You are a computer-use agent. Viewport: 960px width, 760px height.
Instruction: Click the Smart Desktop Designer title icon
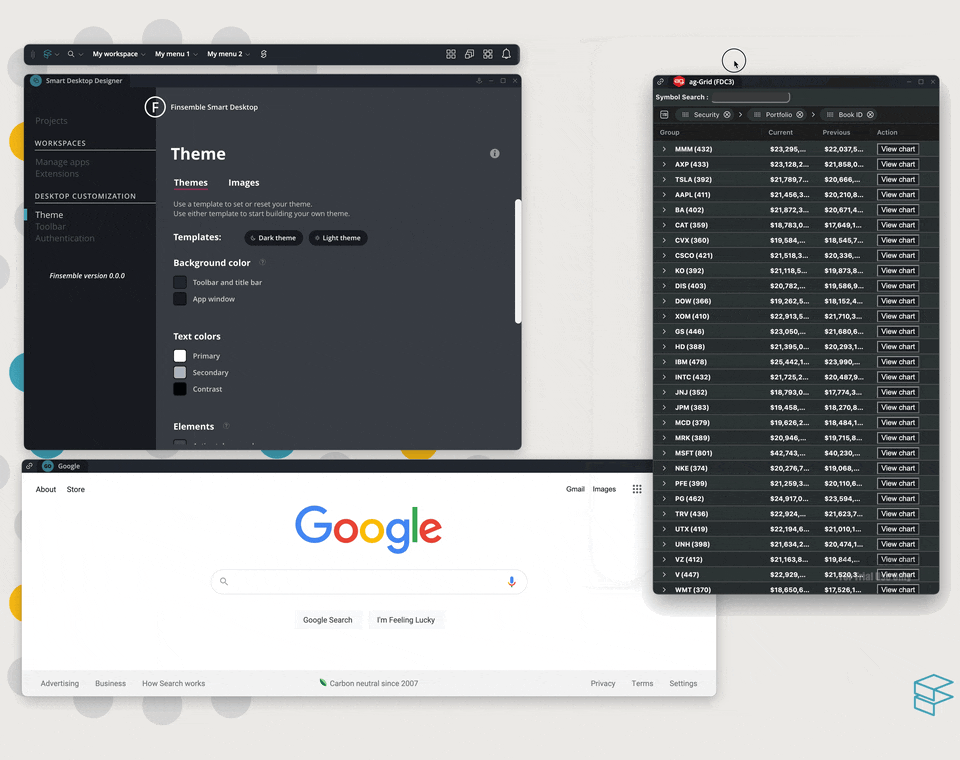pyautogui.click(x=36, y=81)
